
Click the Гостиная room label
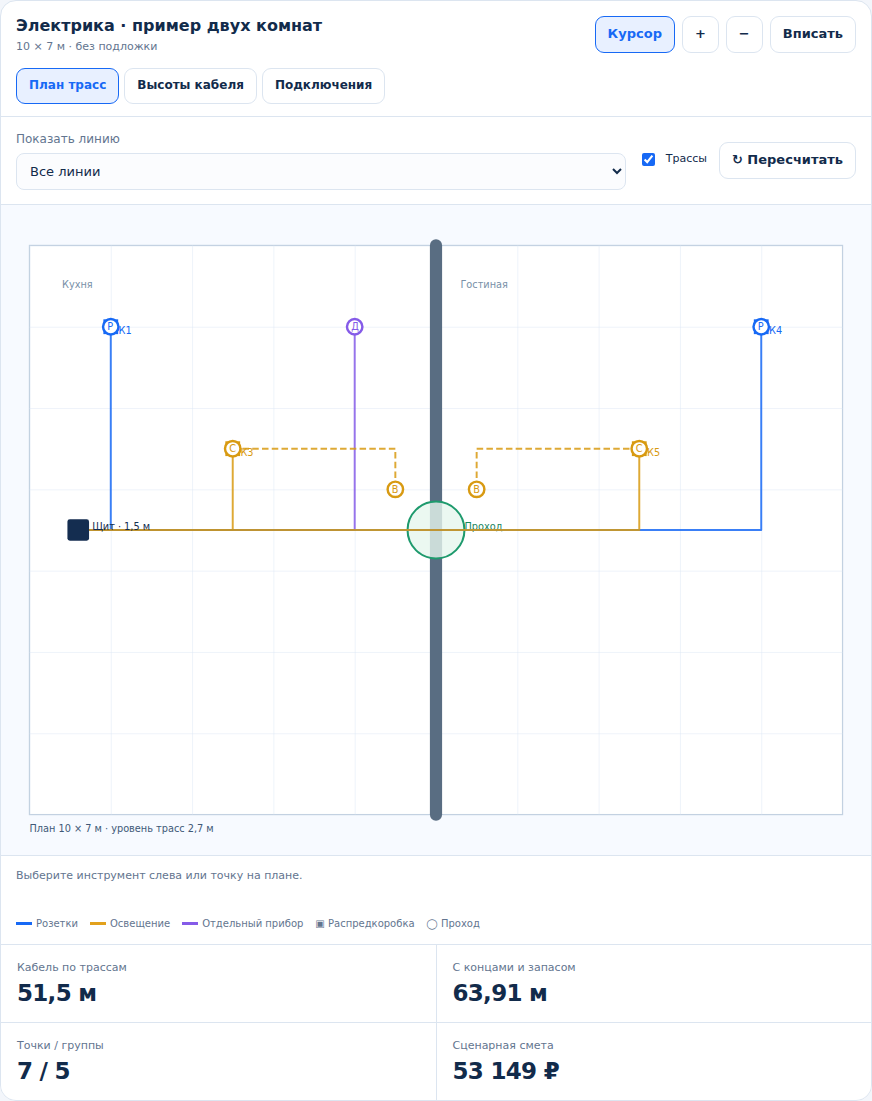coord(484,284)
